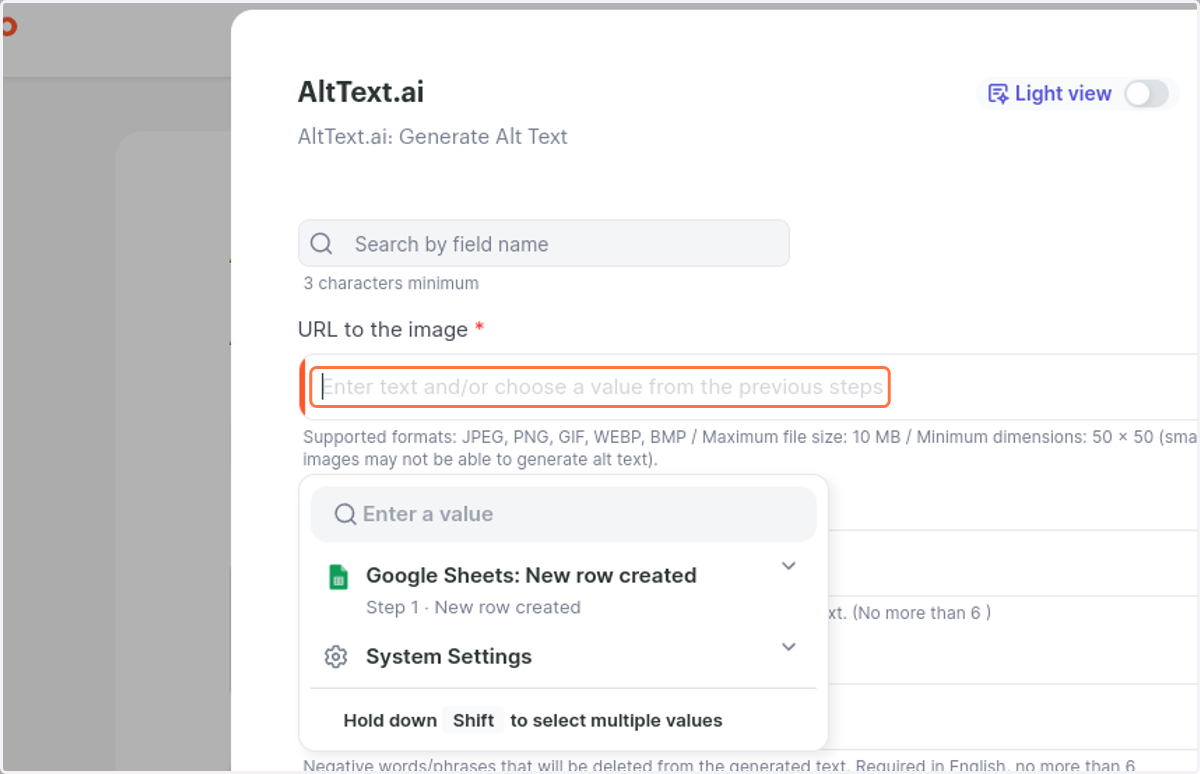Expand the System Settings chevron

(x=789, y=647)
